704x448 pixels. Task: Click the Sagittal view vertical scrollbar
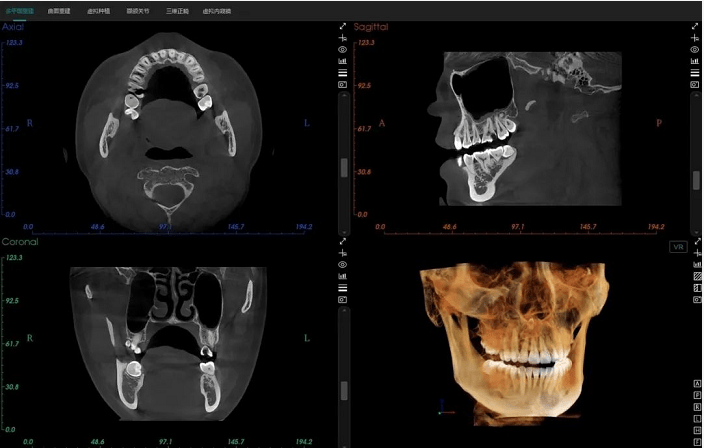(696, 180)
